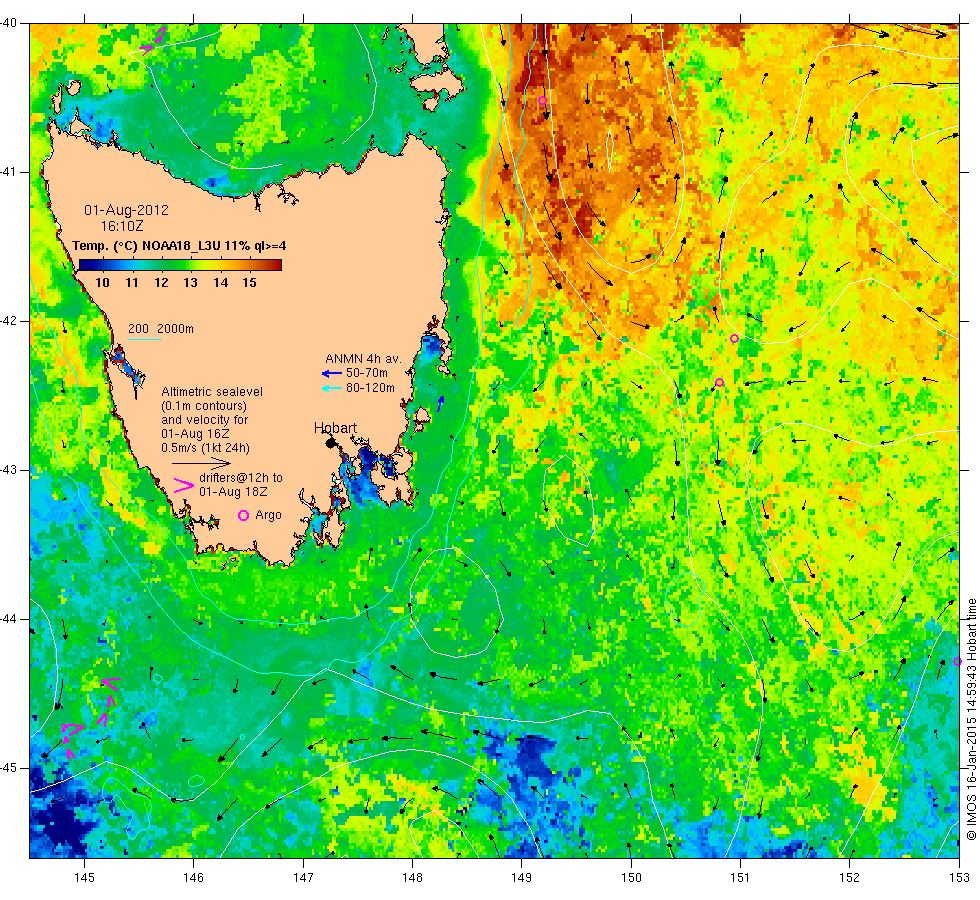Click the longitude axis label 149
Viewport: 980px width, 900px height.
point(522,878)
